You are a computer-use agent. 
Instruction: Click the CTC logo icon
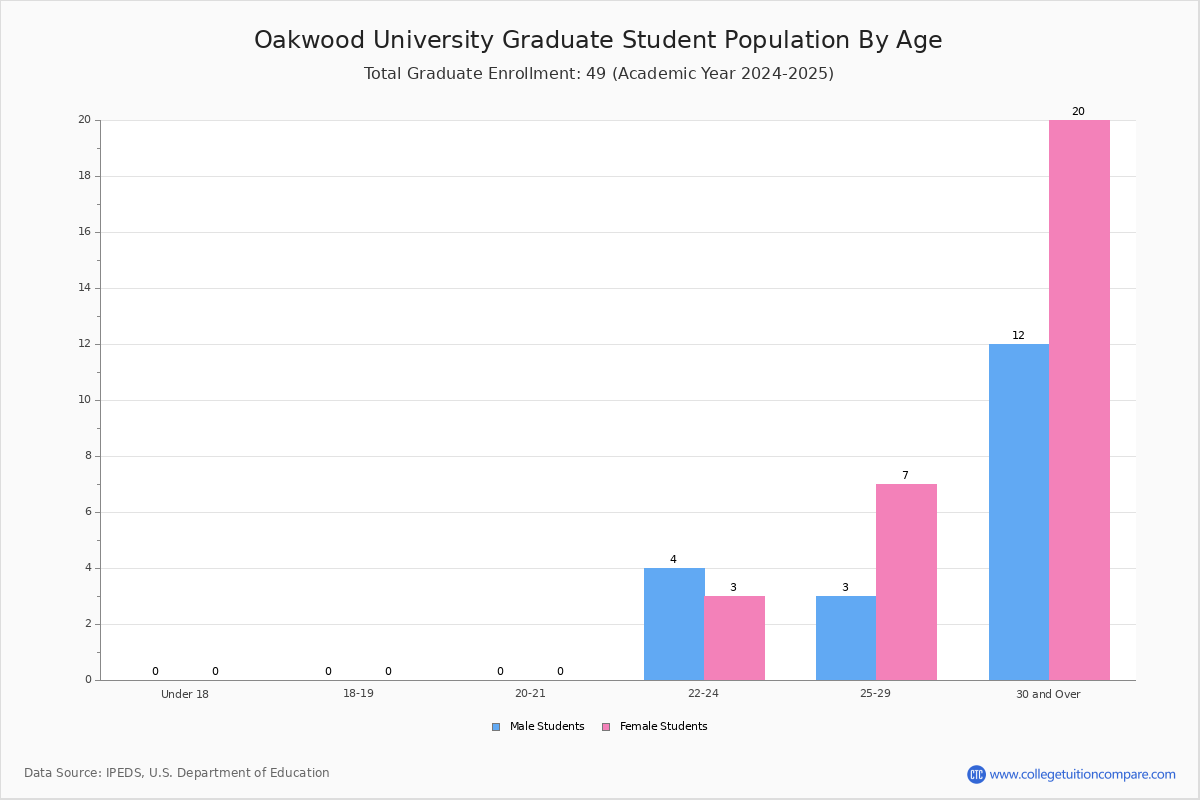tap(976, 774)
